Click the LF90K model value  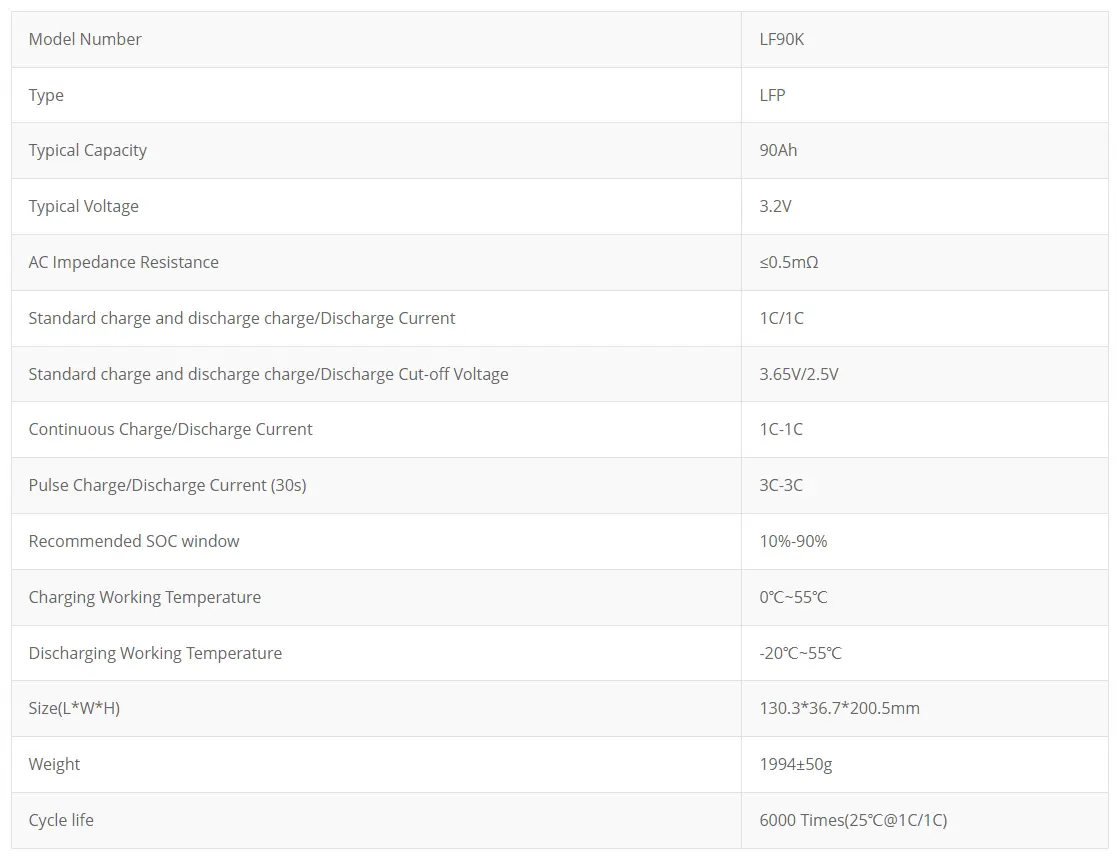[x=782, y=39]
